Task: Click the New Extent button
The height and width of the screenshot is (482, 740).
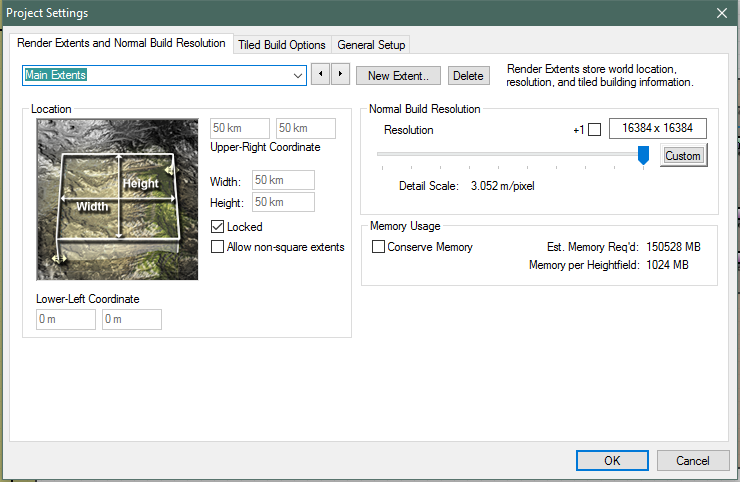Action: [398, 76]
